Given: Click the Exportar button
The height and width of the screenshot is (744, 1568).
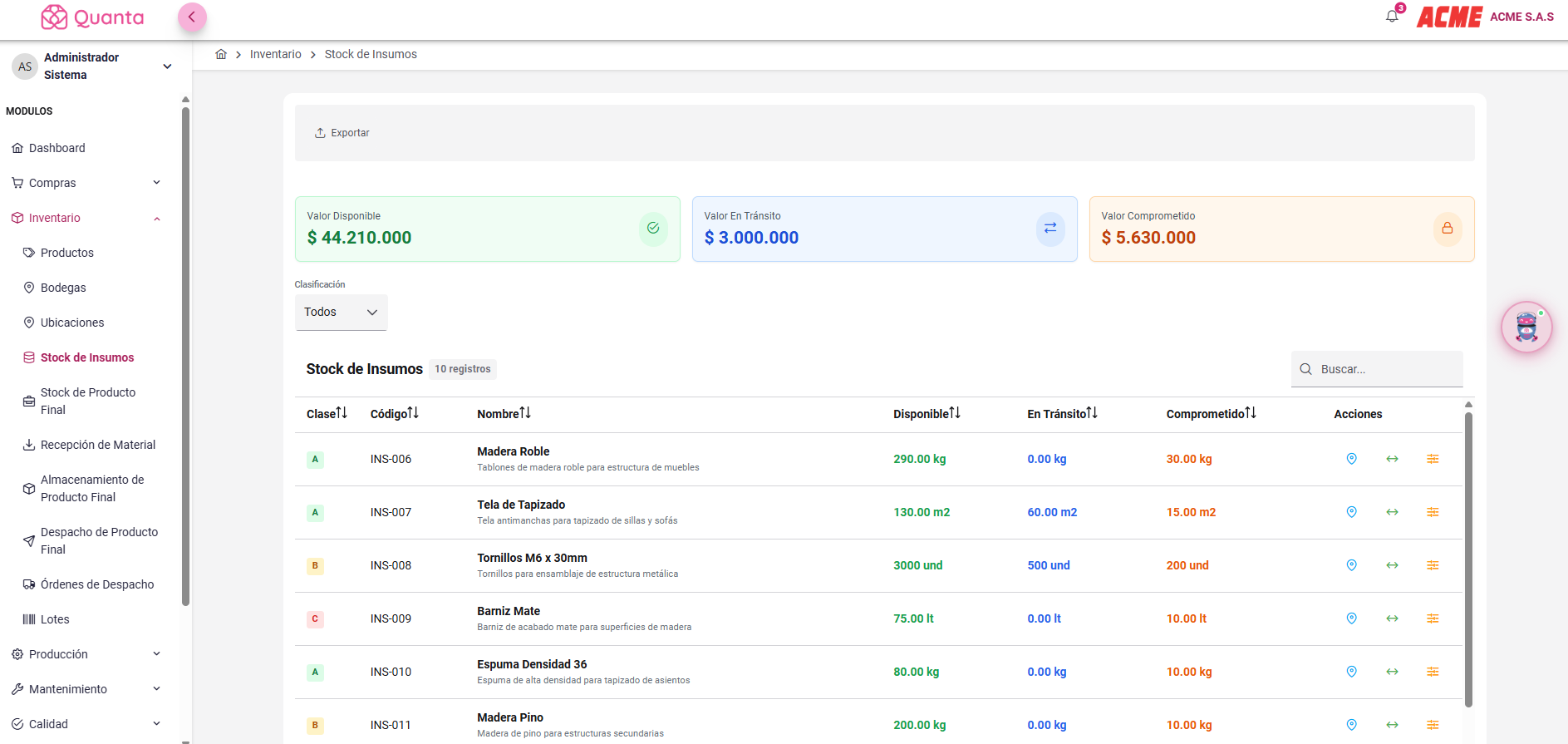Looking at the screenshot, I should tap(342, 133).
